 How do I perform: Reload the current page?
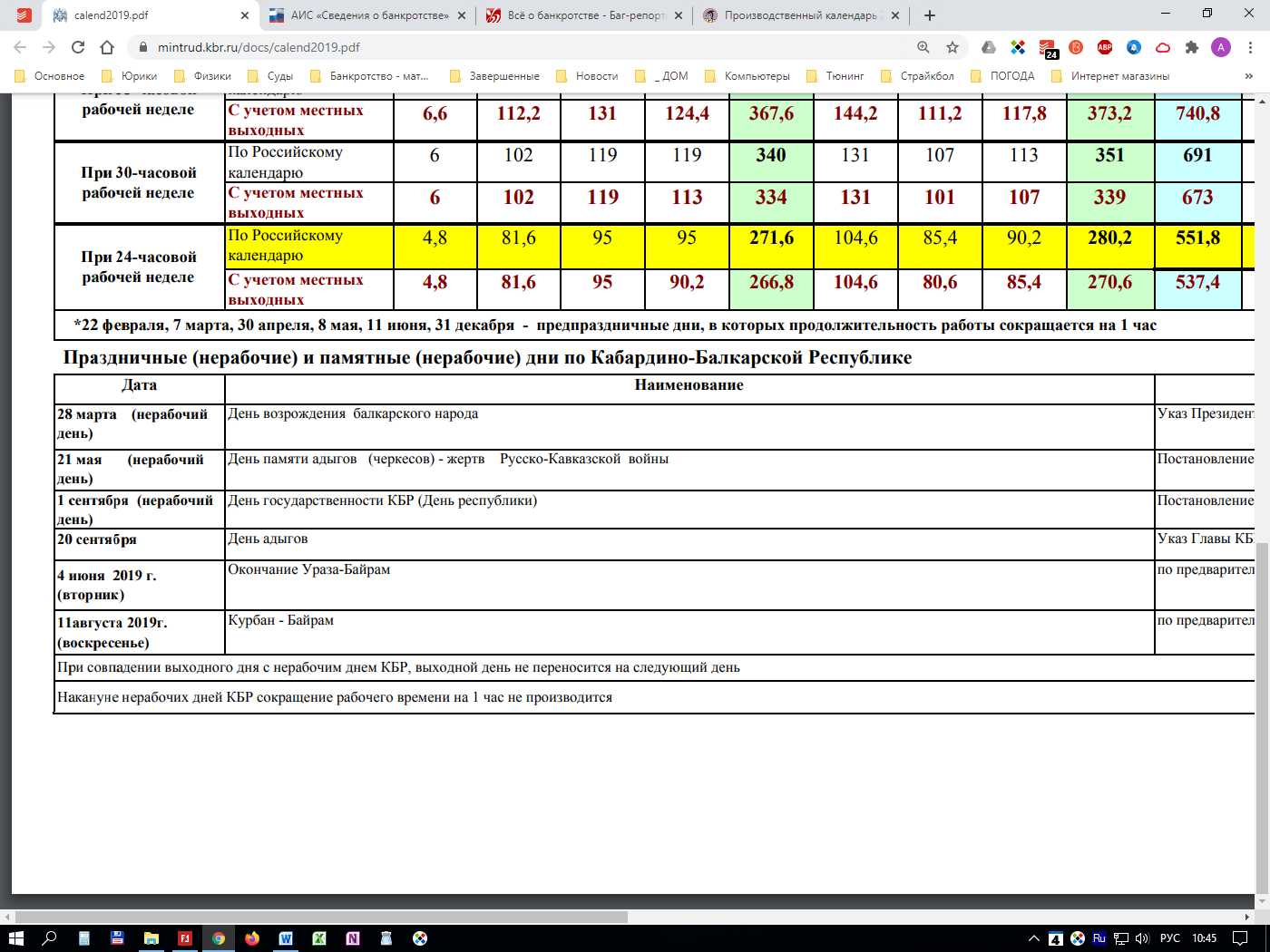pyautogui.click(x=78, y=47)
